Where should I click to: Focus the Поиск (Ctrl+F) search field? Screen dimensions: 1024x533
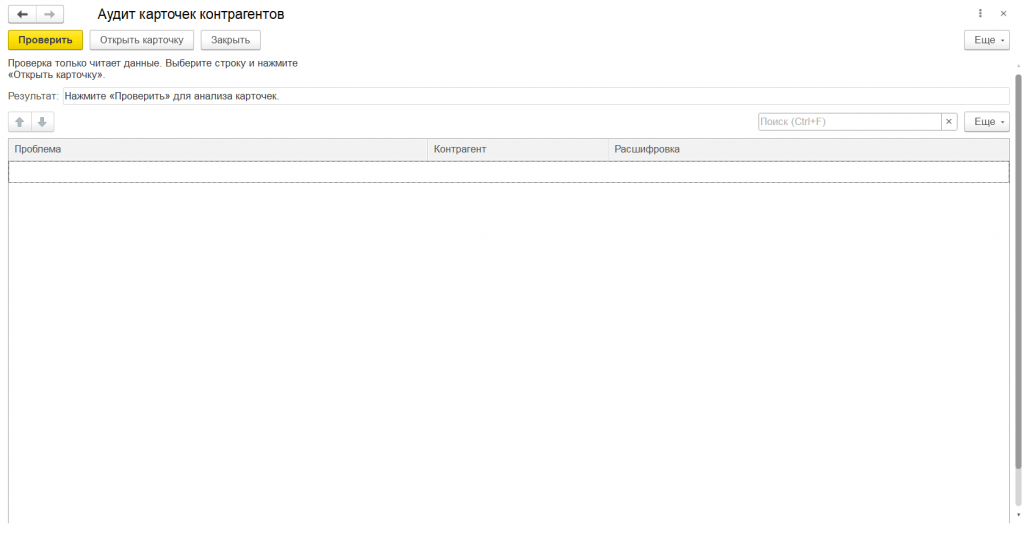pos(849,121)
